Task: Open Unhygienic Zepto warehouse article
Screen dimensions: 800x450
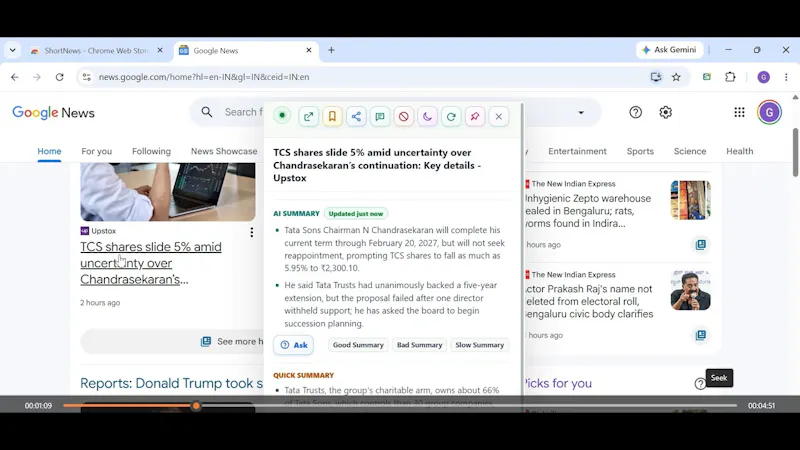Action: coord(588,211)
